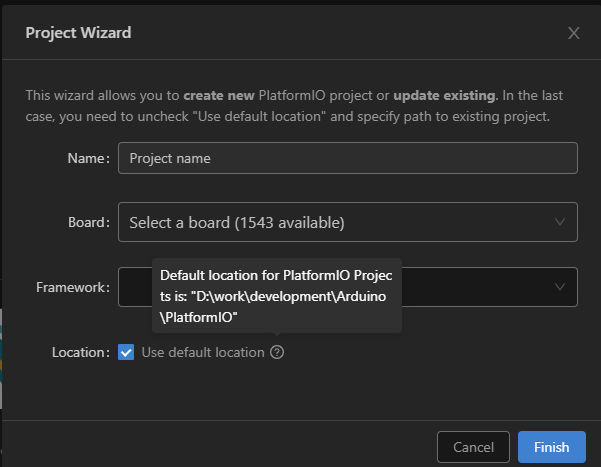Click the "Board:" field label
The width and height of the screenshot is (601, 467).
(x=87, y=222)
